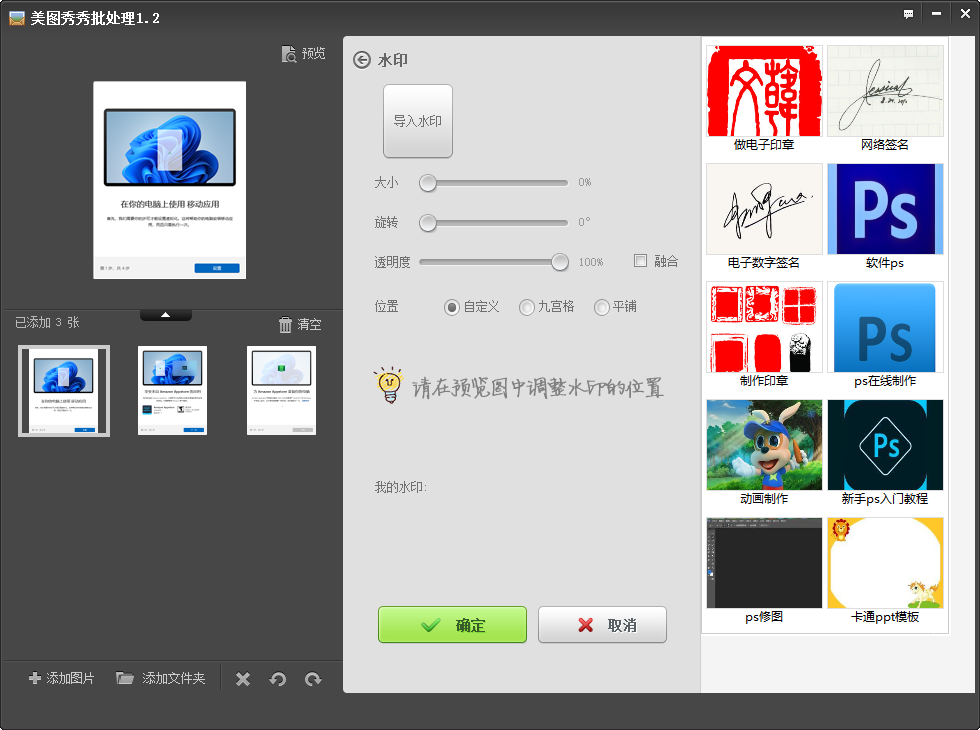Click the back arrow on the watermark panel

(x=360, y=60)
